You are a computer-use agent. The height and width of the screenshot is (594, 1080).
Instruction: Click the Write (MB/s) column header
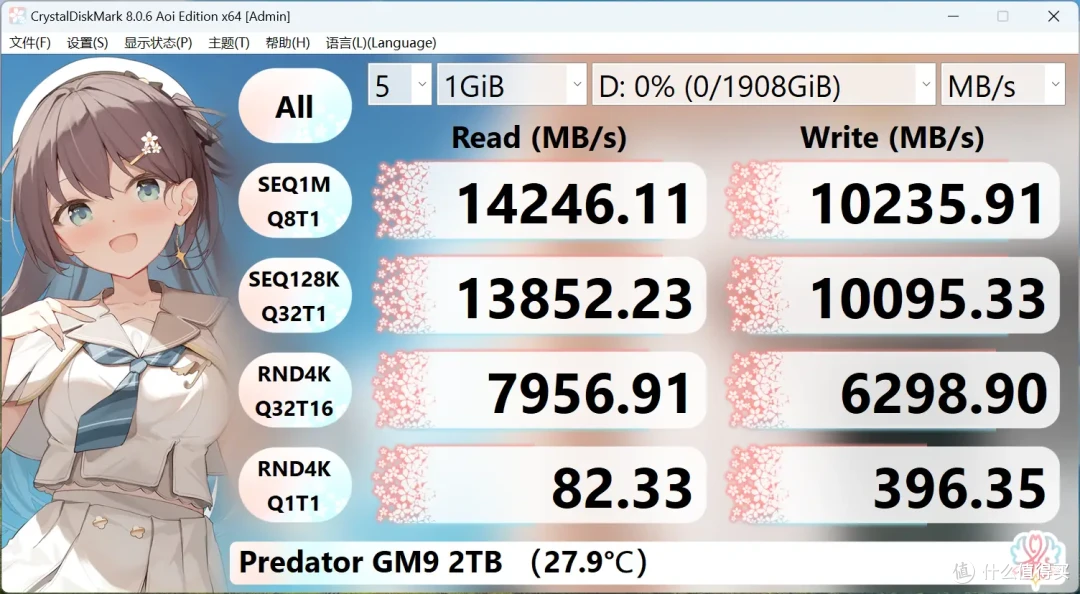coord(892,138)
